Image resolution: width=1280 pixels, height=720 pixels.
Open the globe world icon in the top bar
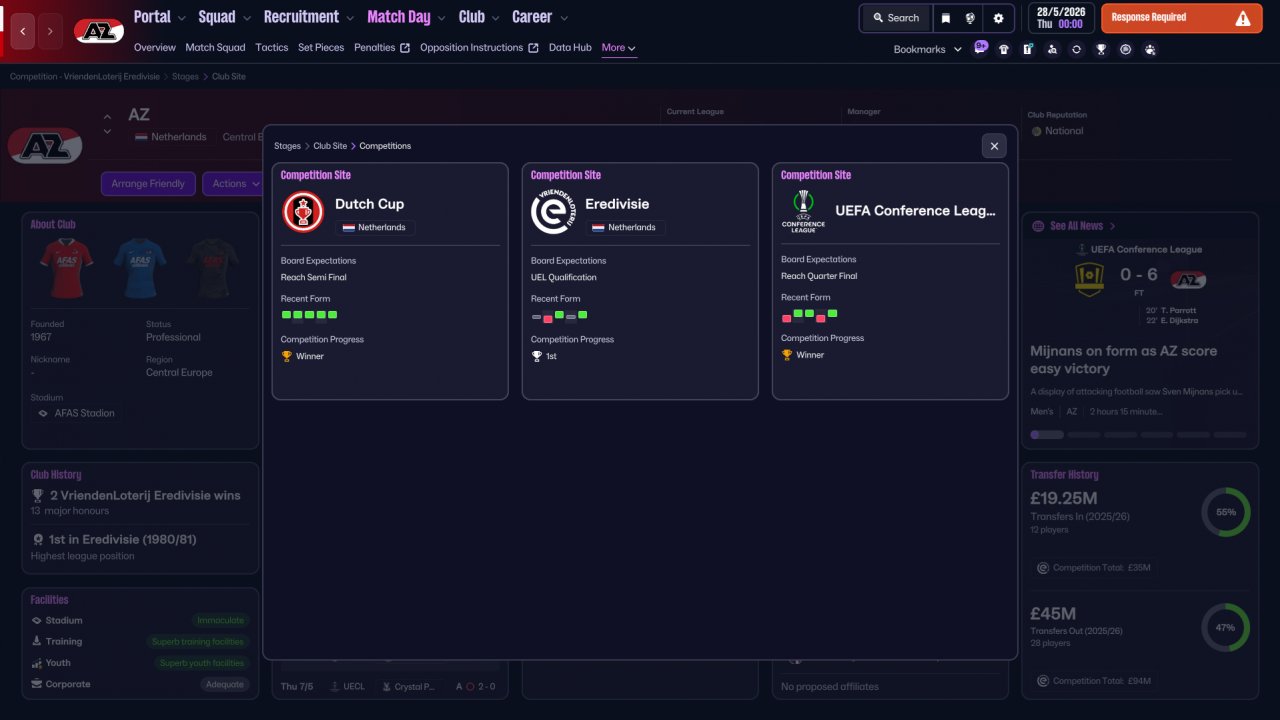pos(970,18)
